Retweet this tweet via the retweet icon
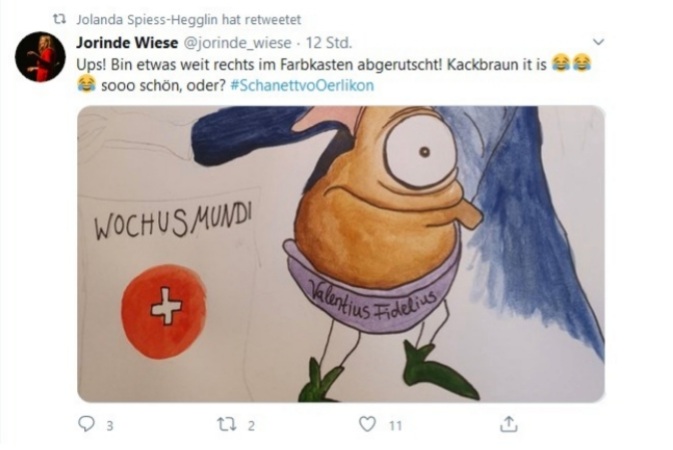Viewport: 673px width, 450px height. pos(226,425)
